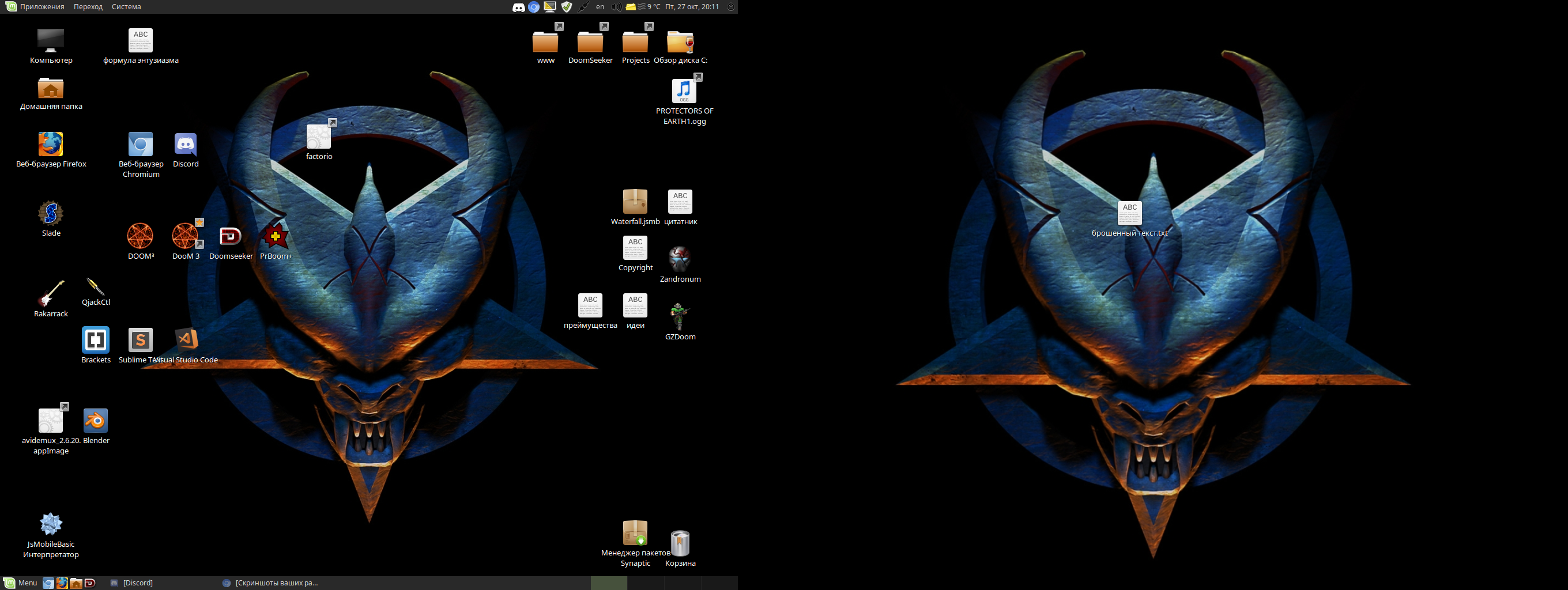Open the en keyboard layout indicator
The image size is (1568, 590).
[x=600, y=7]
